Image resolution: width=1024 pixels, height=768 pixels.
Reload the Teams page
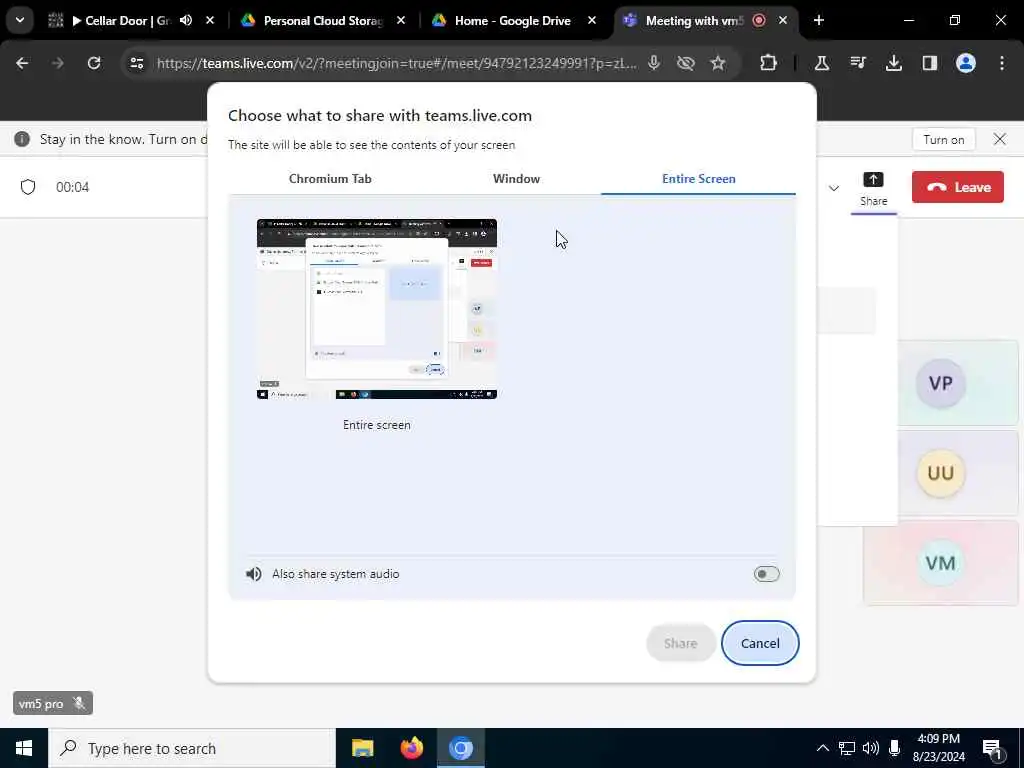94,63
